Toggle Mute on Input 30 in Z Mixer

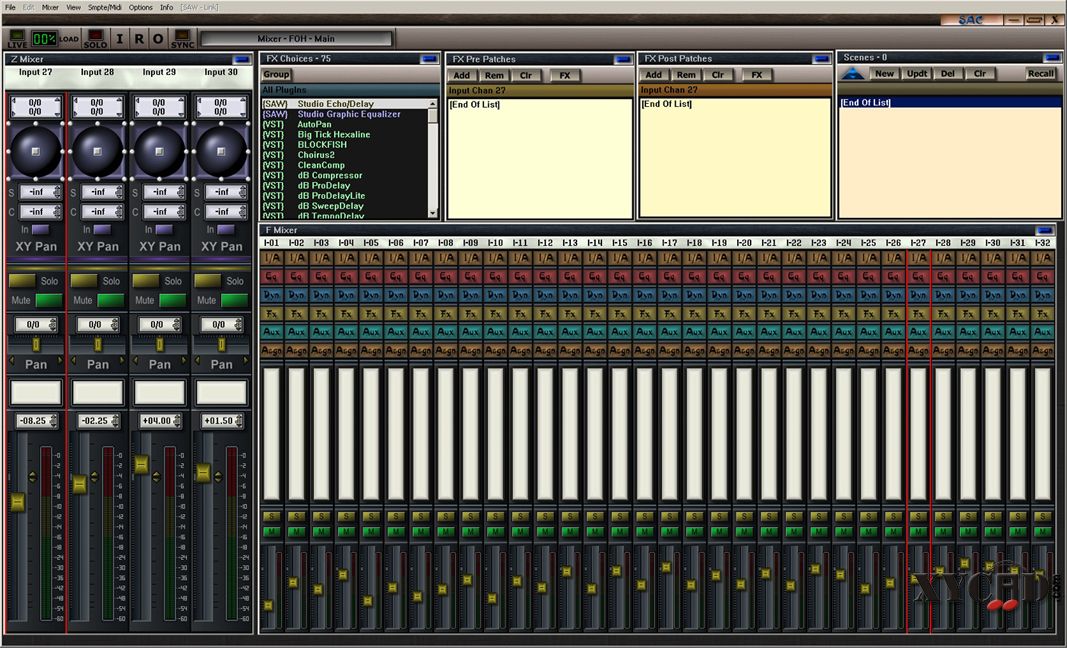[234, 300]
